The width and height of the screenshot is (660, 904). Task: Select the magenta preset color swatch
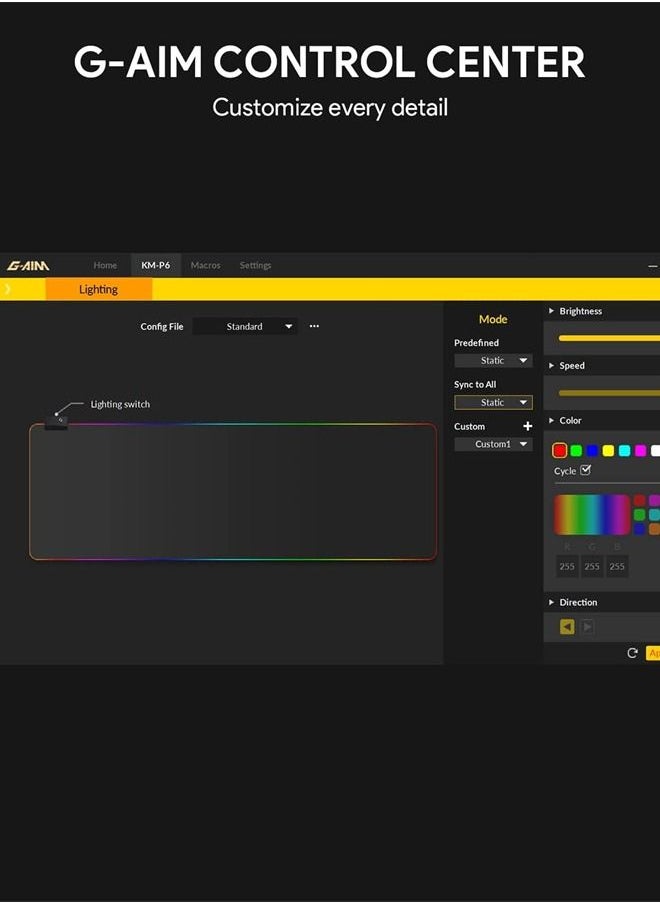(x=640, y=451)
